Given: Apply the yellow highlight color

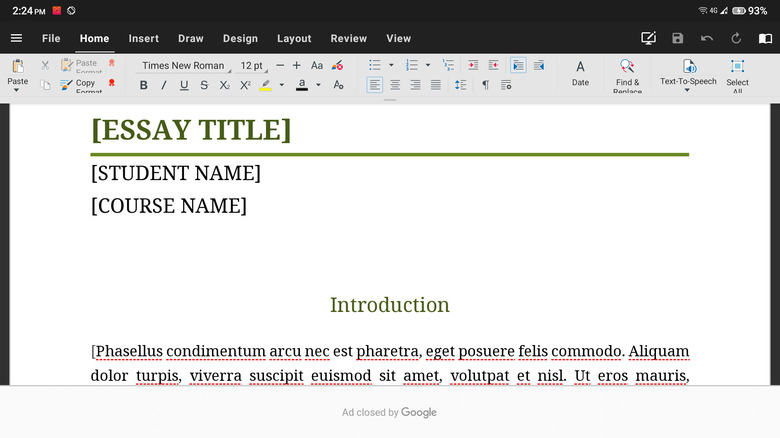Looking at the screenshot, I should 266,85.
